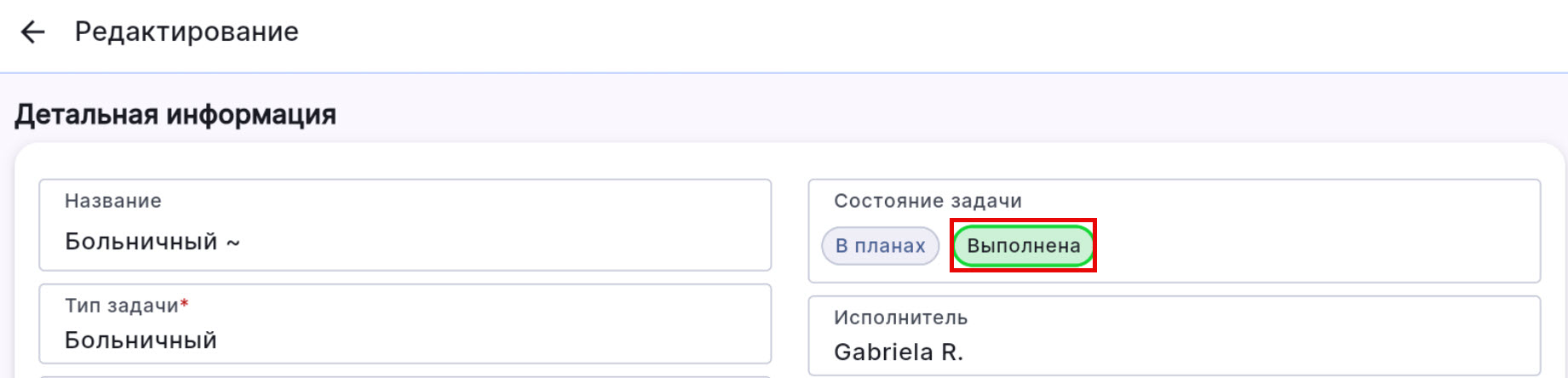The width and height of the screenshot is (1568, 378).
Task: Open the "Исполнитель" selector field
Action: 1174,335
